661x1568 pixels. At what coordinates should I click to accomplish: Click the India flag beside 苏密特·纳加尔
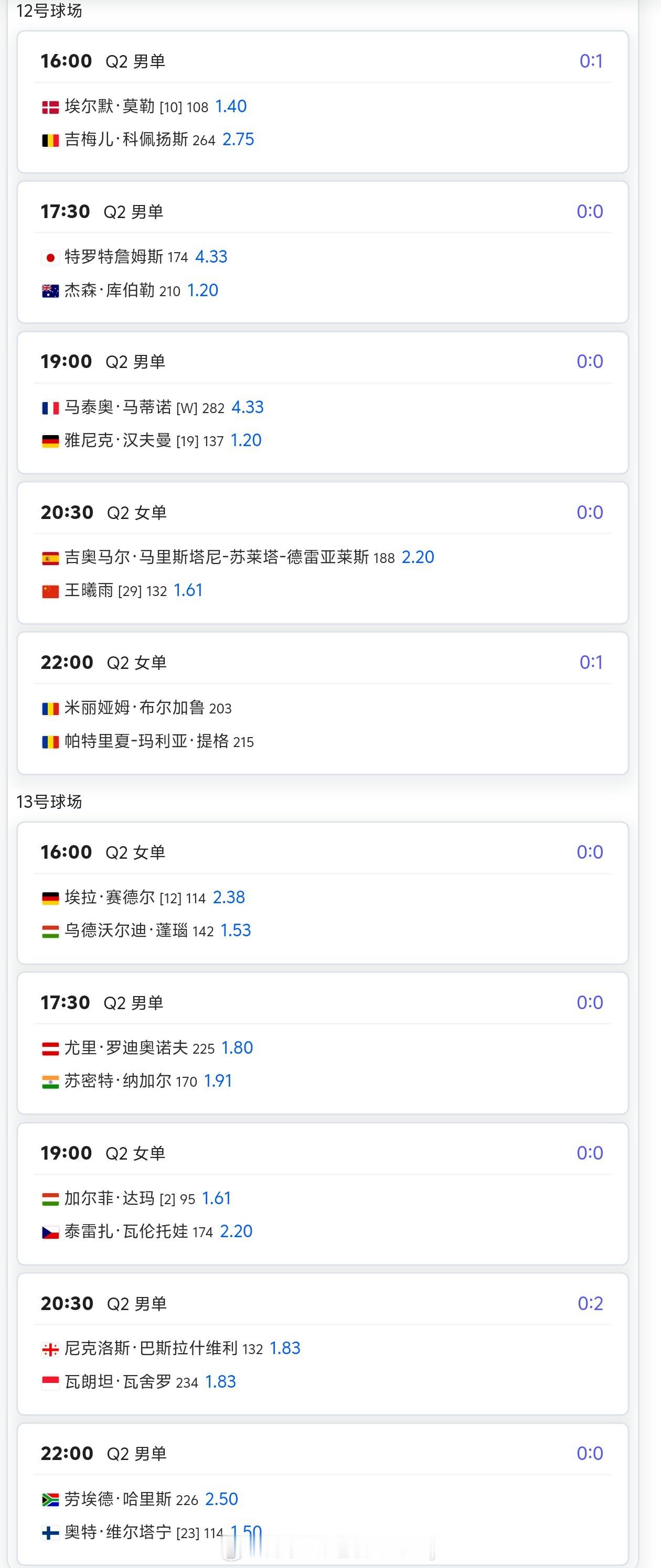pyautogui.click(x=50, y=1082)
